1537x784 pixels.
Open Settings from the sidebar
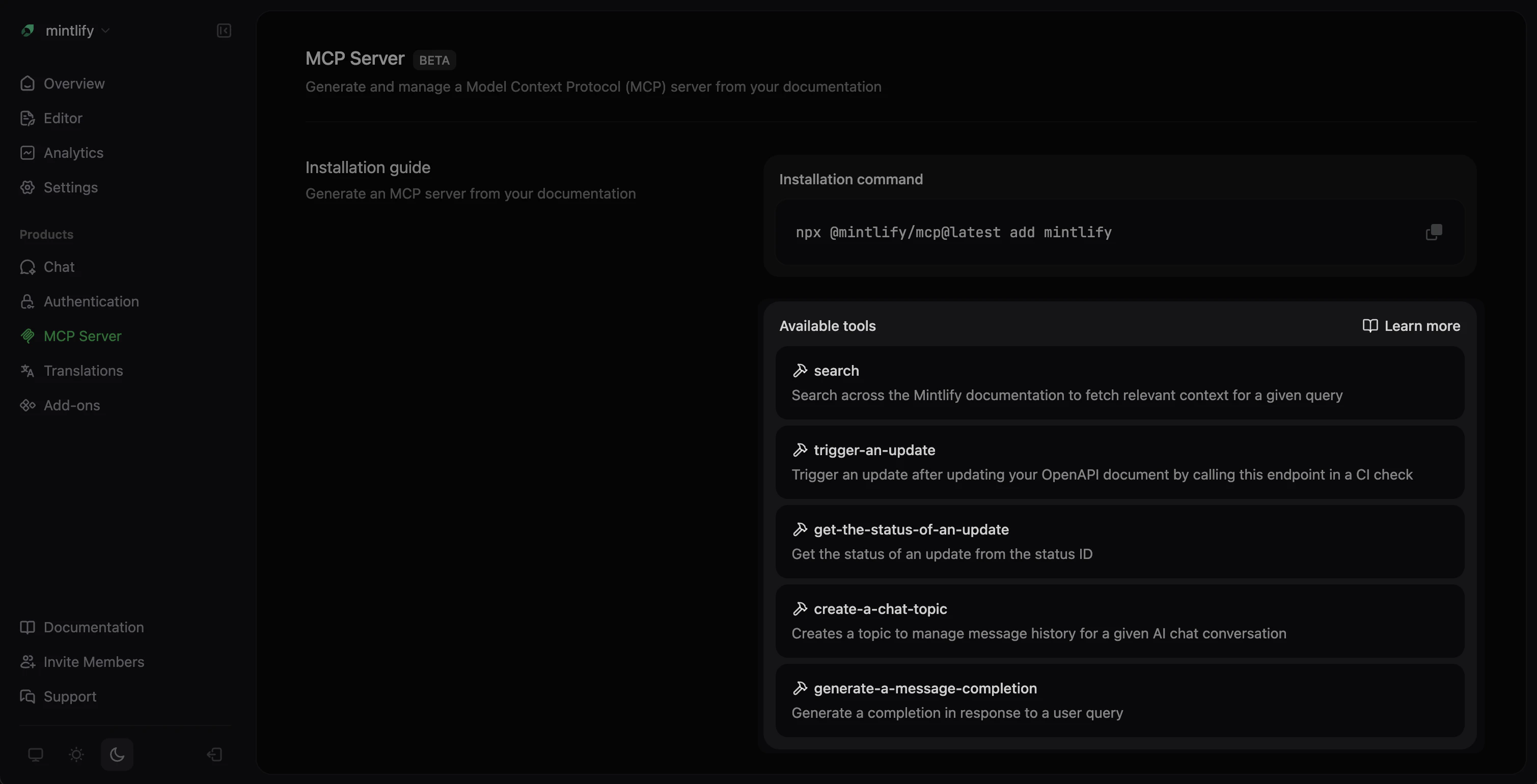click(x=28, y=187)
